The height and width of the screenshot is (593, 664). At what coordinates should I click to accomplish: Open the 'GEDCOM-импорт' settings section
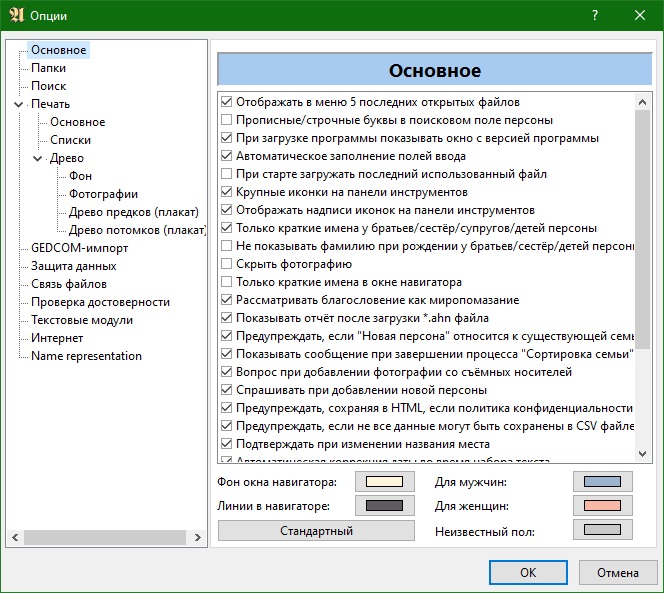coord(79,248)
